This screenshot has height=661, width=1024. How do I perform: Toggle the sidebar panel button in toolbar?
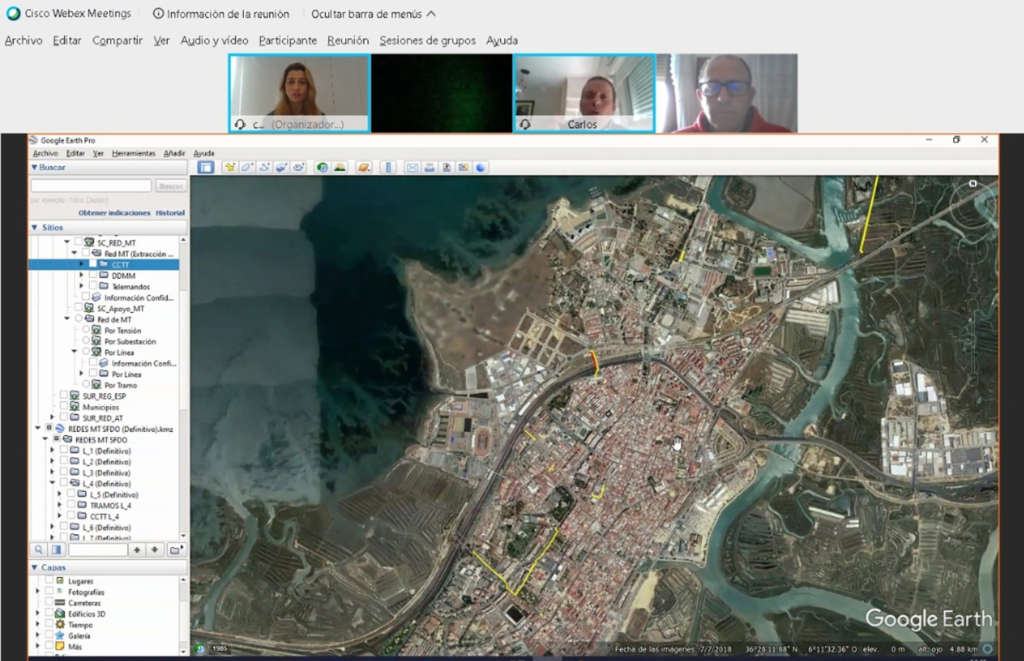(x=206, y=167)
